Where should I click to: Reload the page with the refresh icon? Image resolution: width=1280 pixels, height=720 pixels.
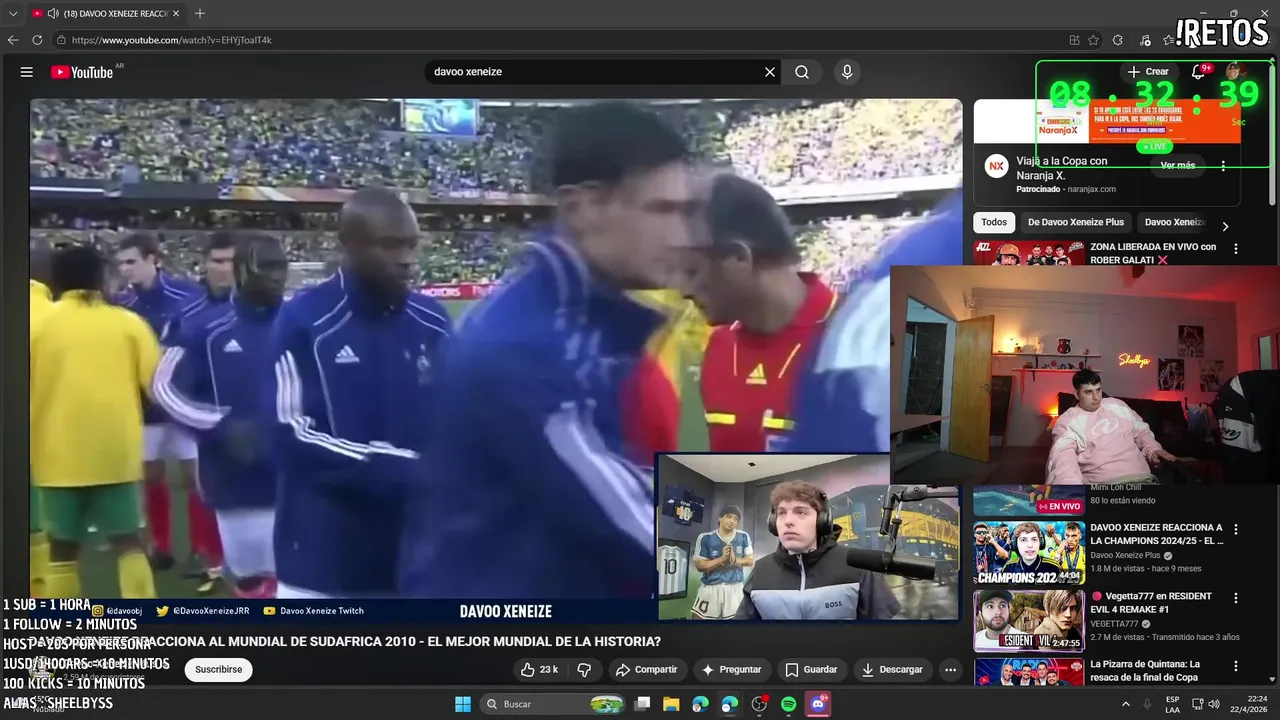[37, 40]
